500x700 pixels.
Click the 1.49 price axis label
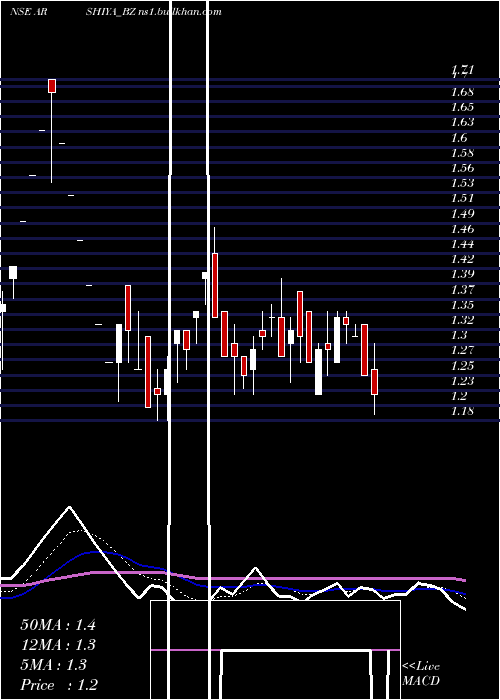coord(462,213)
